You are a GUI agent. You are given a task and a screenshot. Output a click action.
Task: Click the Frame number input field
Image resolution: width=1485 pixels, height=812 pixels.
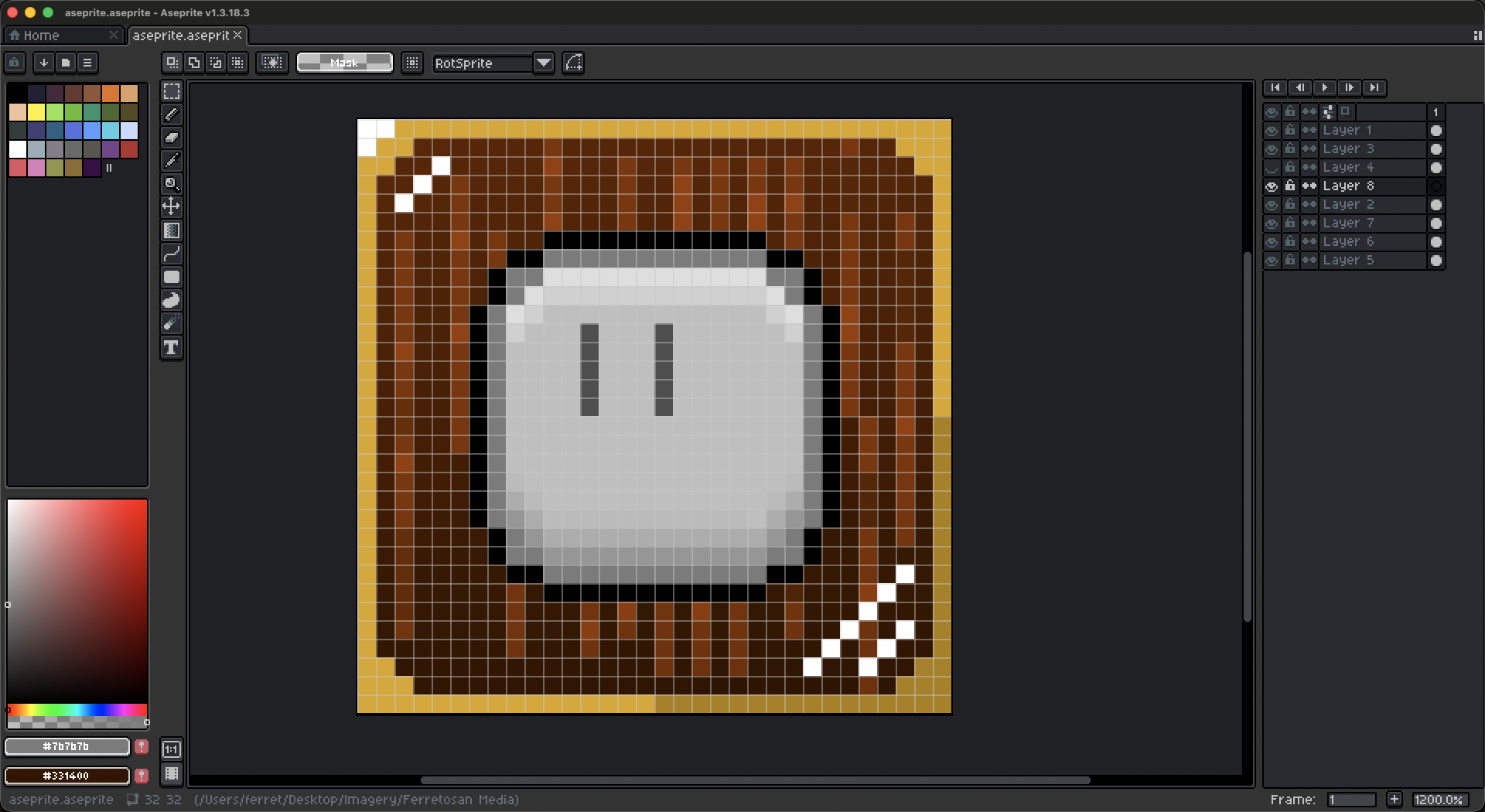(1351, 800)
